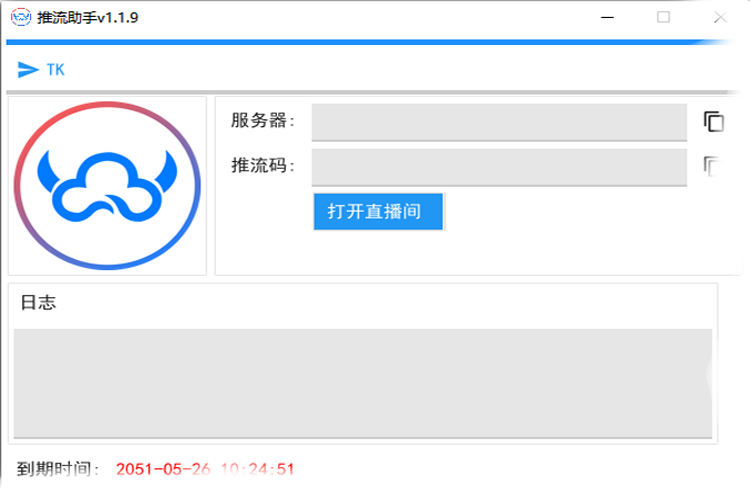This screenshot has width=750, height=488.
Task: Select the 日志 section heading
Action: coord(38,302)
